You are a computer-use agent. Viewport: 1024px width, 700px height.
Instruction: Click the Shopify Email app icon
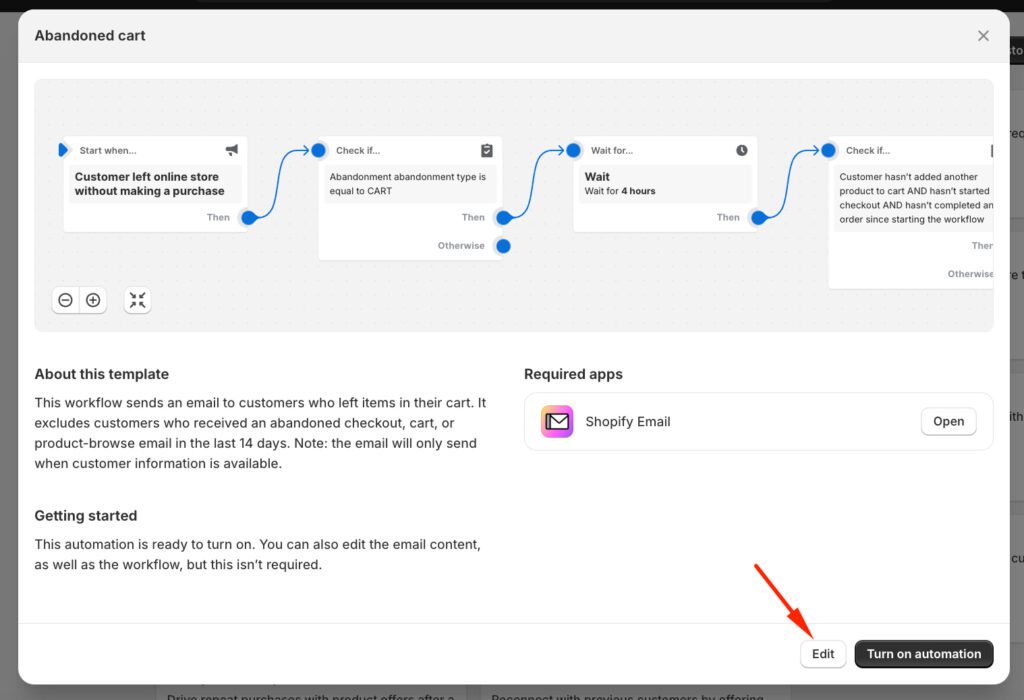(x=557, y=422)
